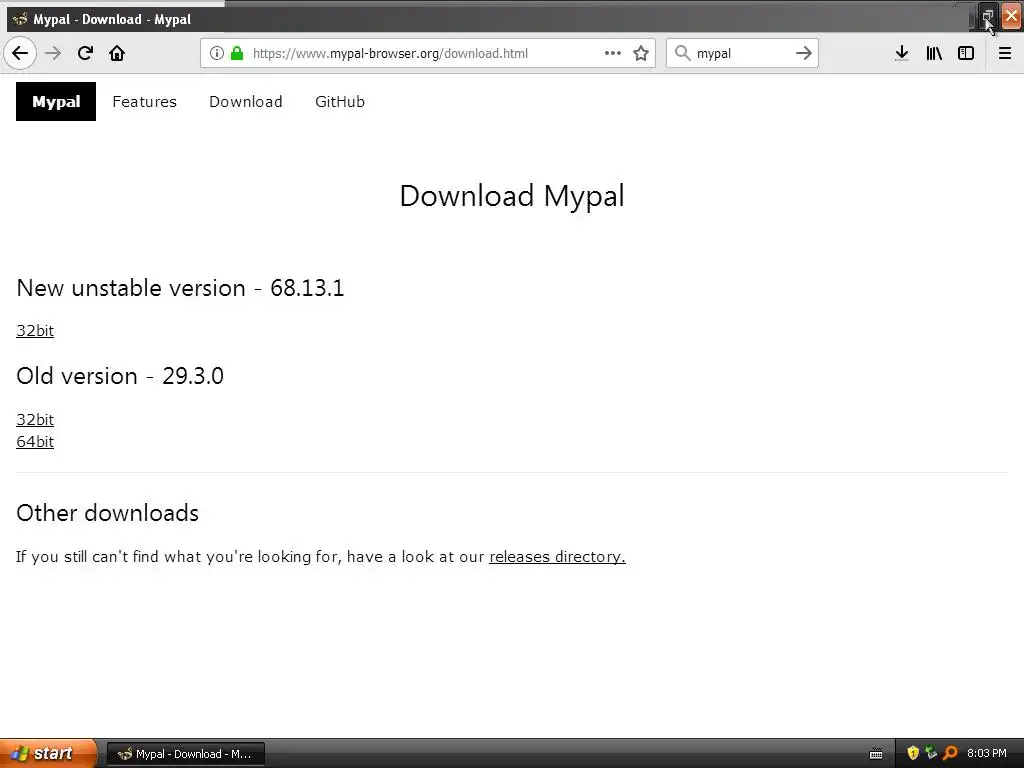This screenshot has height=768, width=1024.
Task: Download 64bit of old version 29.3.0
Action: coord(35,441)
